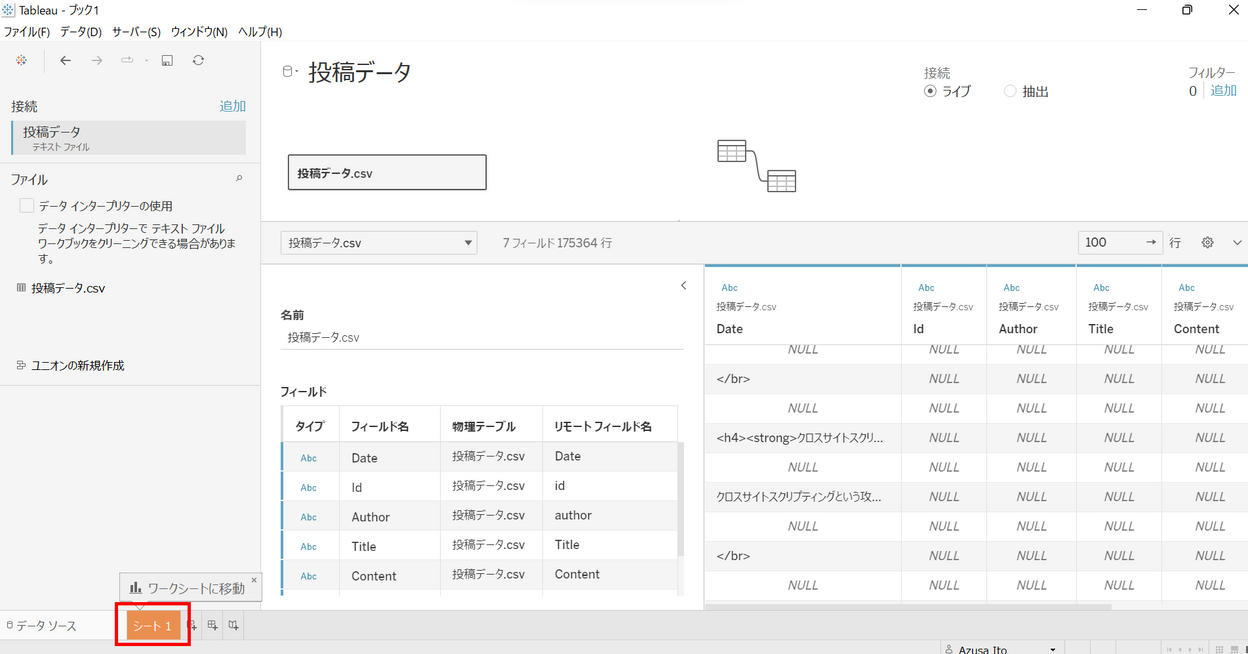
Task: Click the Date column header in data grid
Action: pos(730,329)
